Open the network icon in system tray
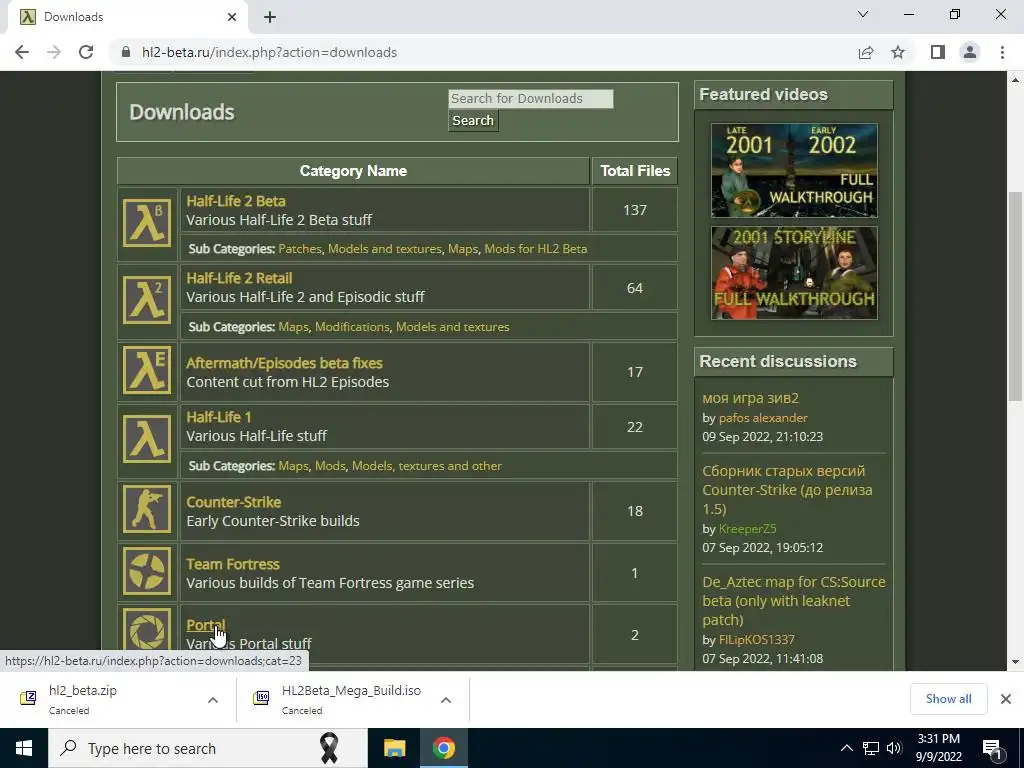 (x=871, y=748)
